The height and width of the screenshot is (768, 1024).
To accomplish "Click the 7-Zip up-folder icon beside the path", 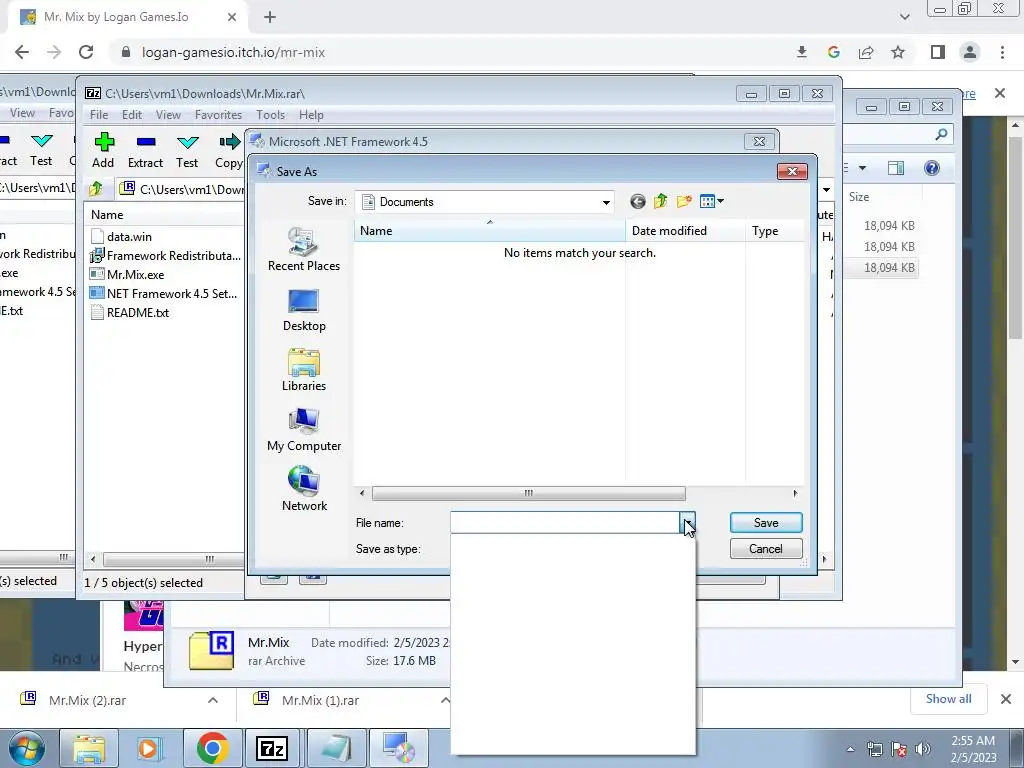I will click(96, 189).
